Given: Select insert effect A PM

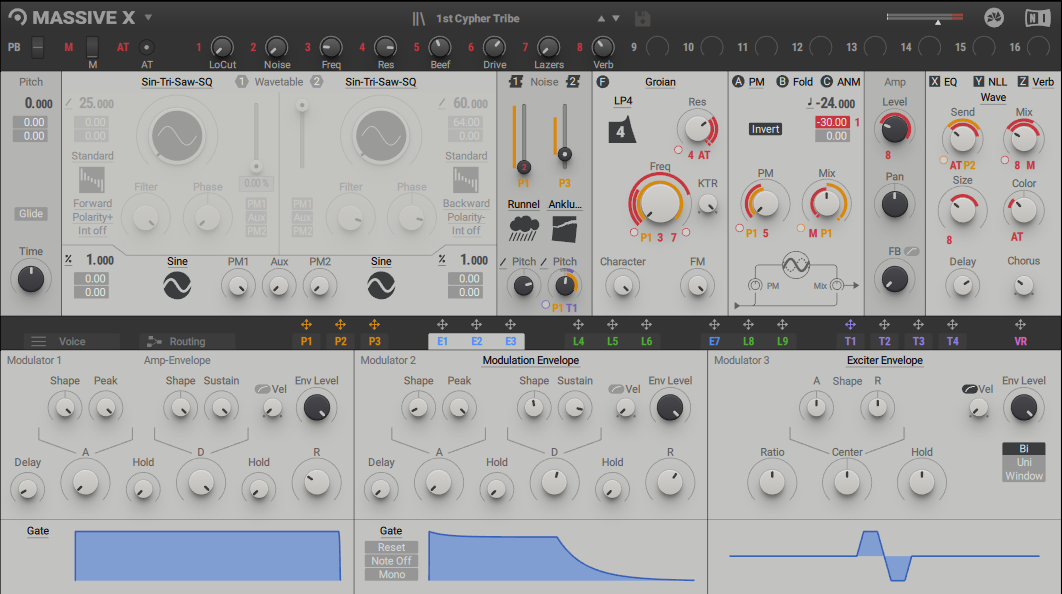Looking at the screenshot, I should (x=748, y=82).
